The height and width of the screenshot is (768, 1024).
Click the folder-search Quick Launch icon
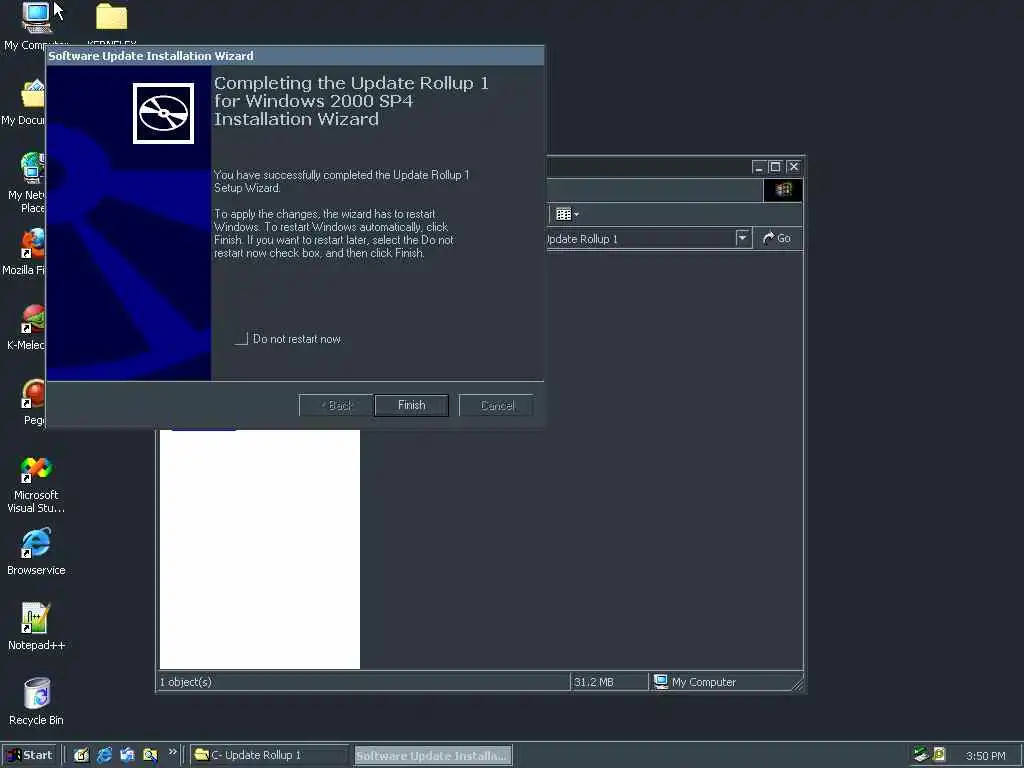[x=150, y=755]
